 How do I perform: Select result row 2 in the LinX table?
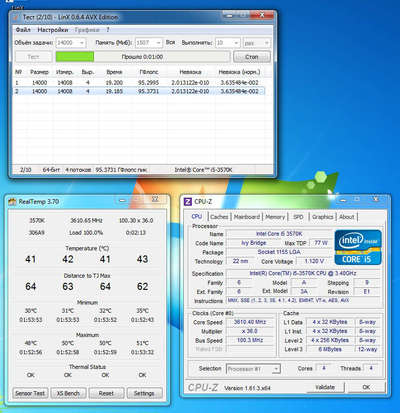(139, 91)
